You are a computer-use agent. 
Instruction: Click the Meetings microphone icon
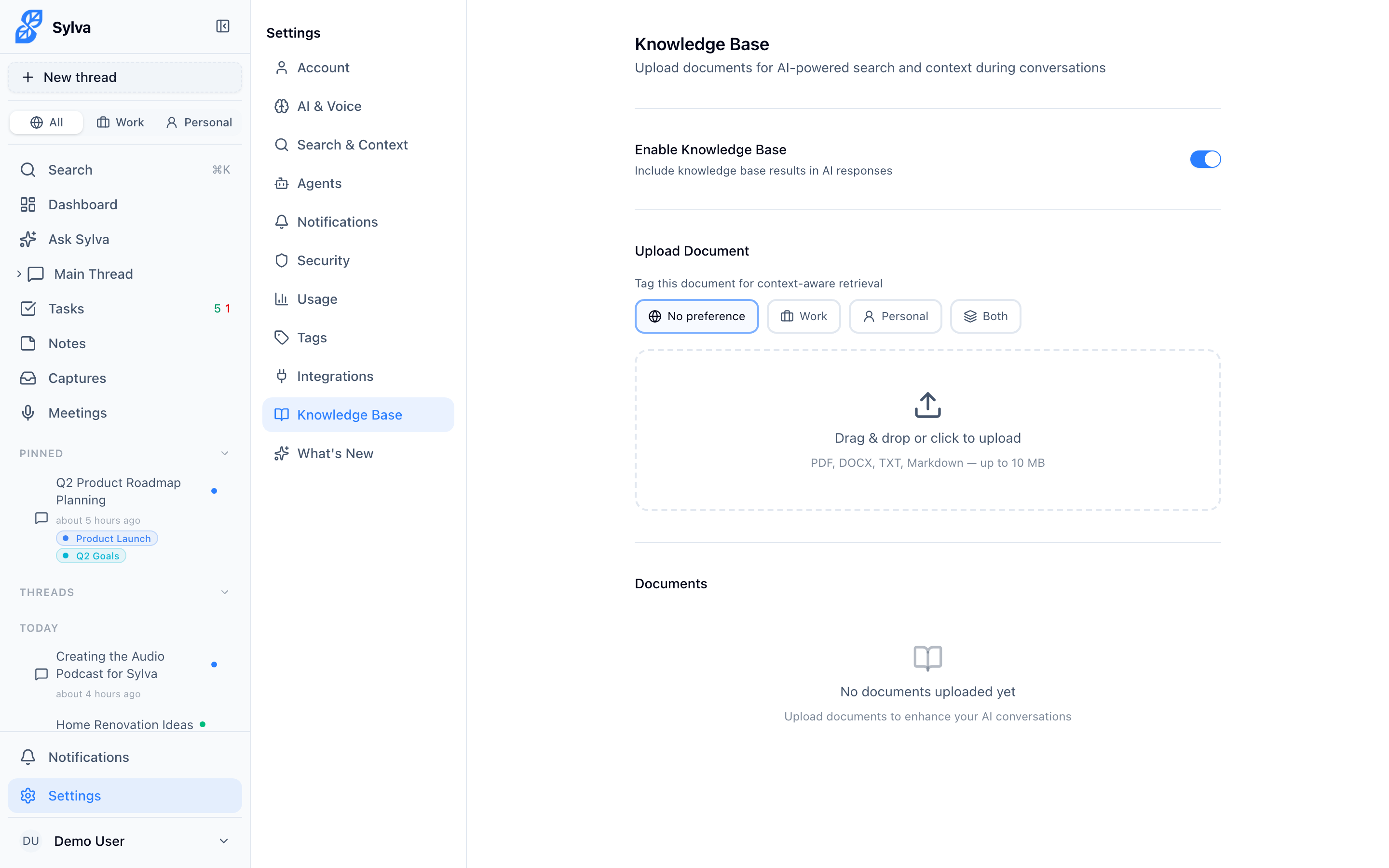pyautogui.click(x=28, y=413)
